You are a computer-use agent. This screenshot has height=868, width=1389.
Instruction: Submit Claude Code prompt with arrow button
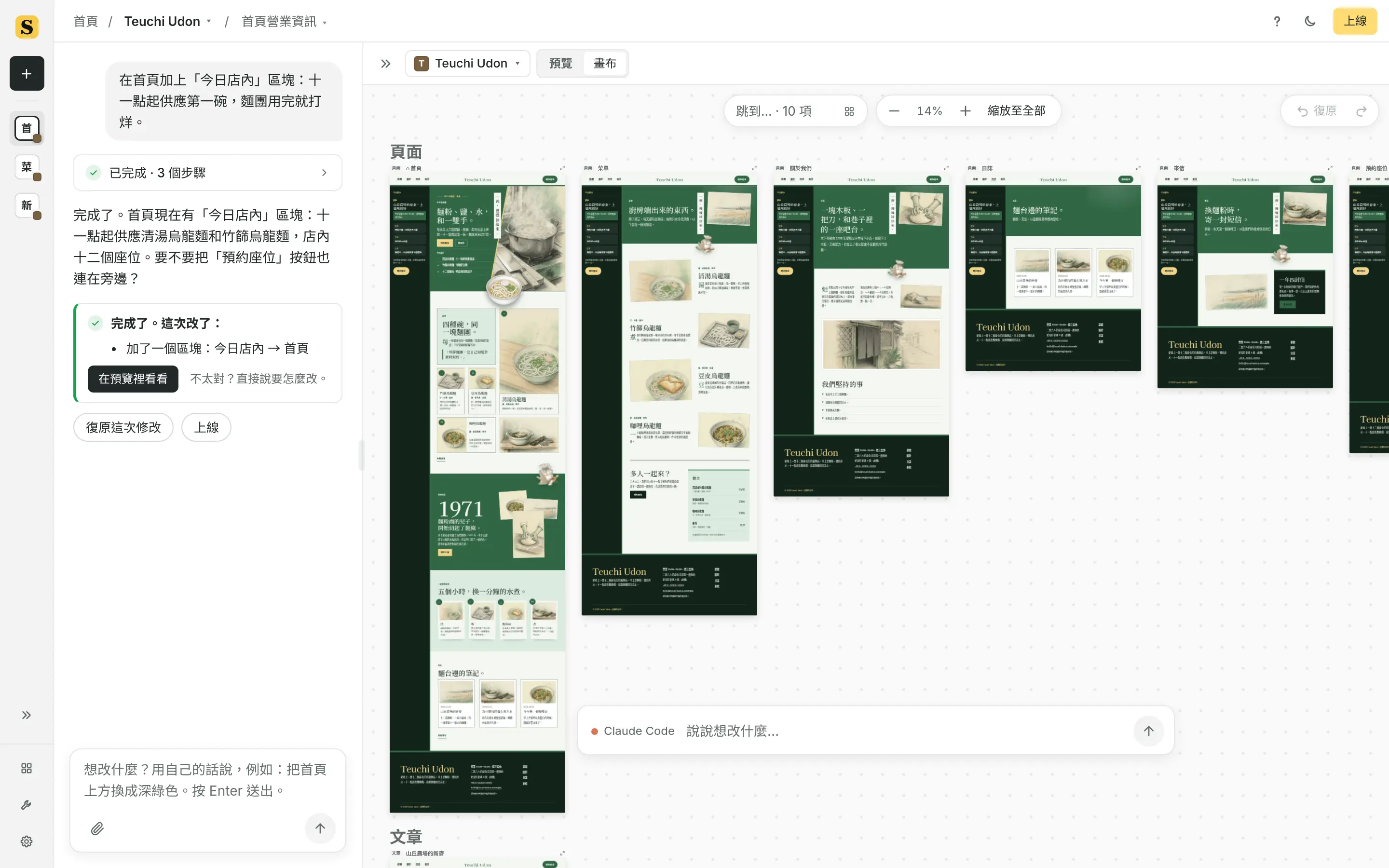(x=1148, y=730)
